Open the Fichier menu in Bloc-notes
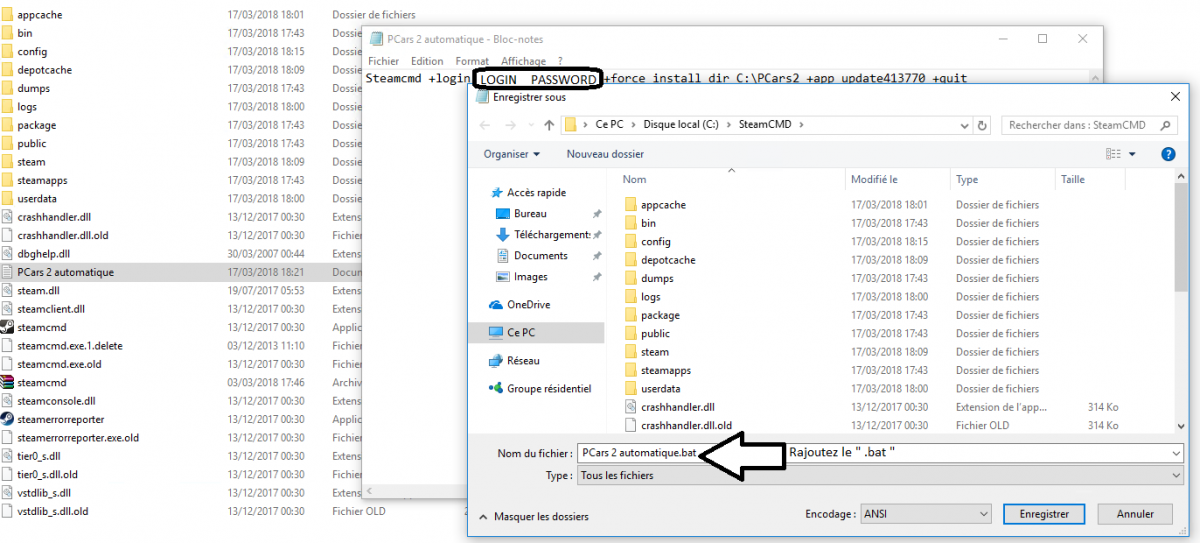 pyautogui.click(x=384, y=61)
